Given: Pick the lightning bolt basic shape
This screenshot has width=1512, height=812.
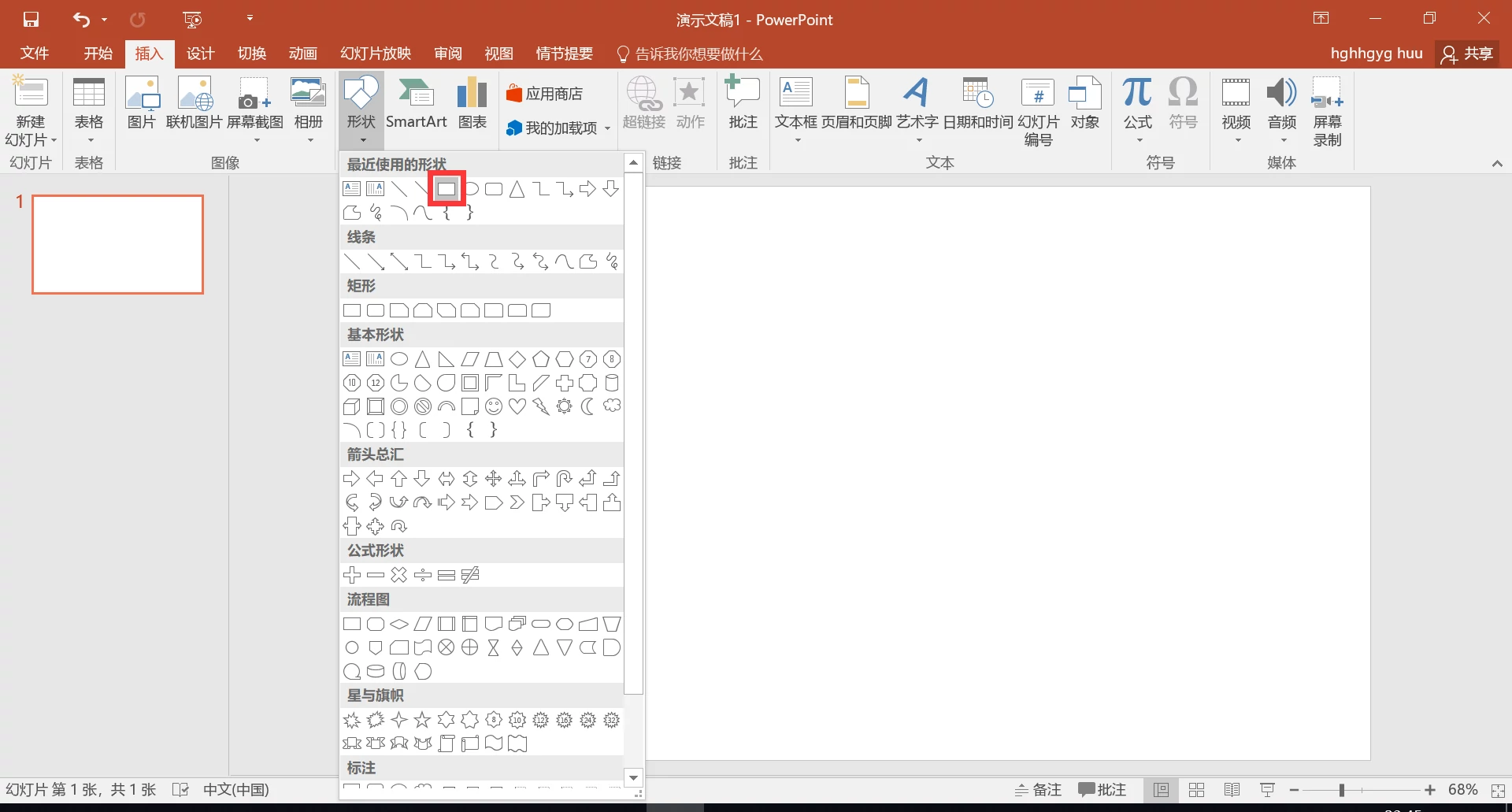Looking at the screenshot, I should (541, 406).
